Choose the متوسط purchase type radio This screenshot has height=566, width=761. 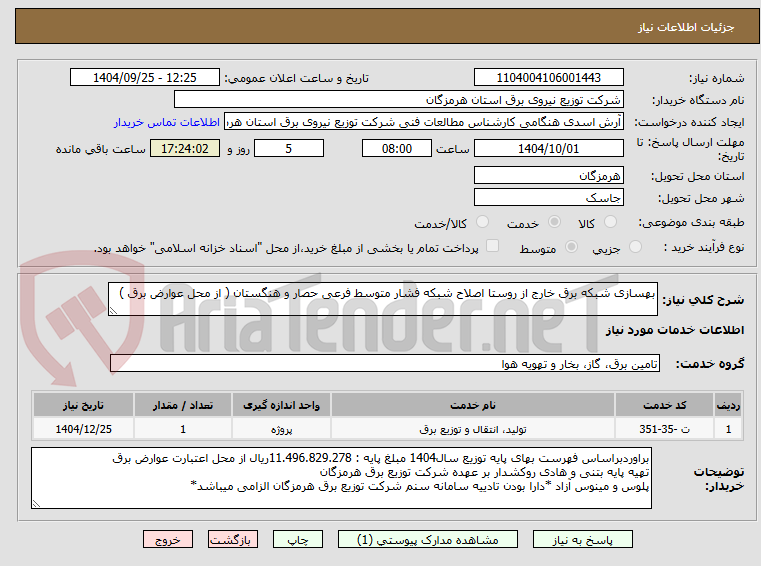(572, 247)
